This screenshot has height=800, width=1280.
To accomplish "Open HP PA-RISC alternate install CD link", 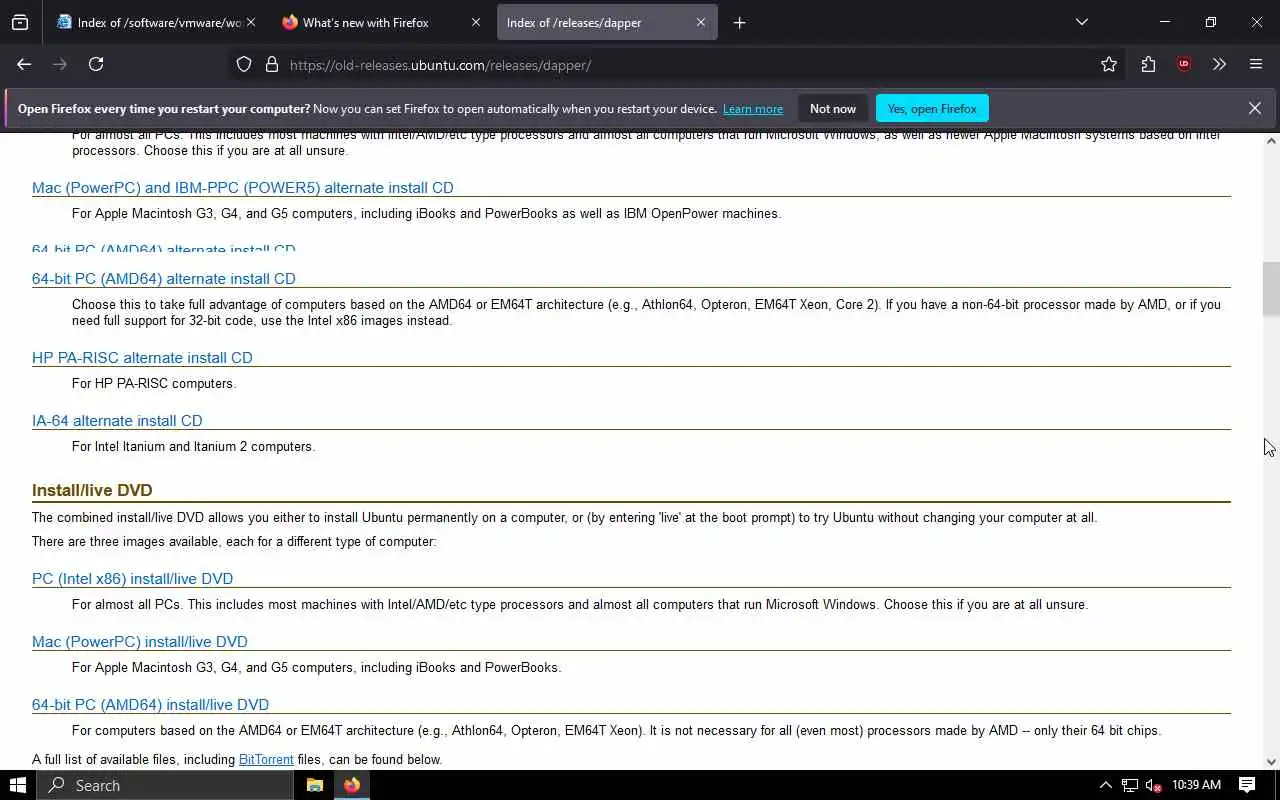I will click(x=142, y=358).
